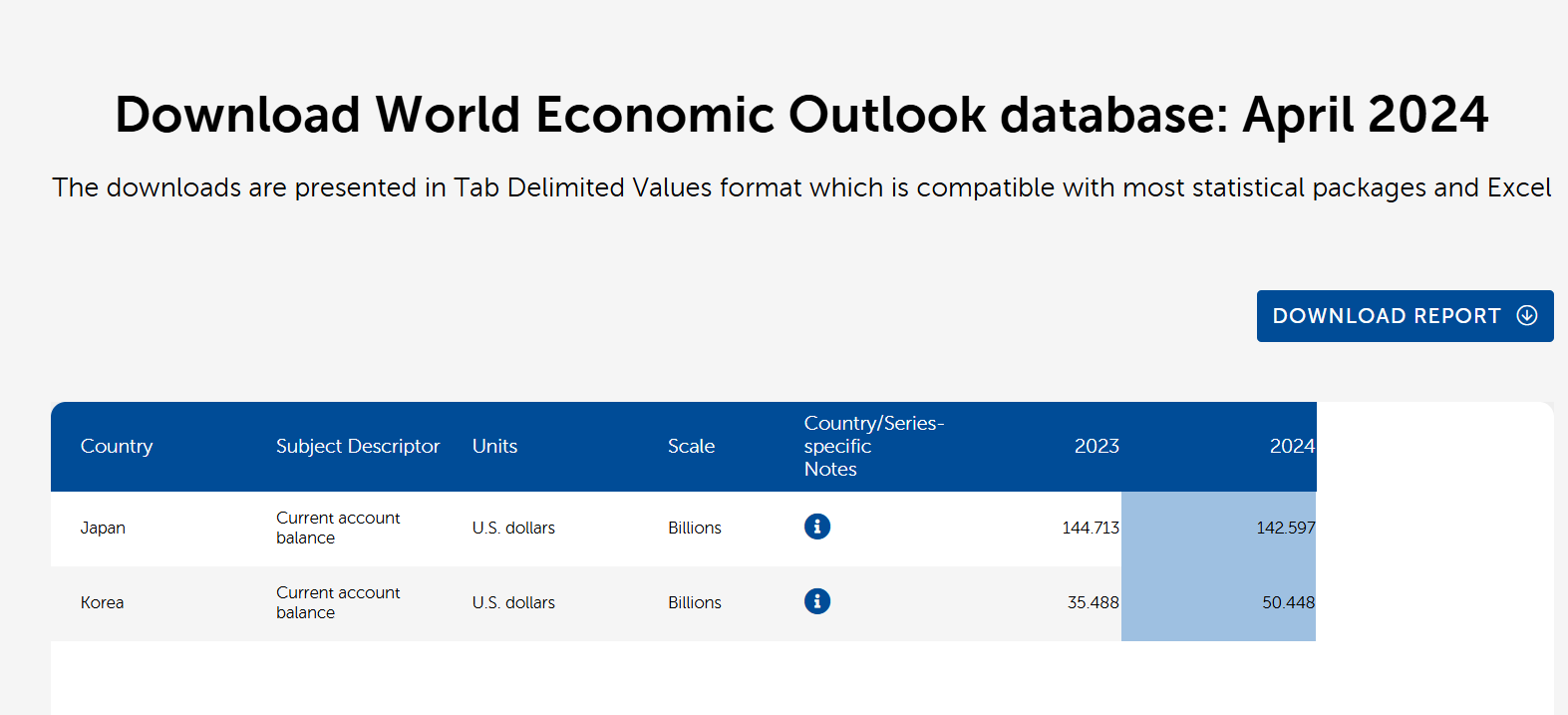Select the Scale column header
The image size is (1568, 715).
coord(691,447)
